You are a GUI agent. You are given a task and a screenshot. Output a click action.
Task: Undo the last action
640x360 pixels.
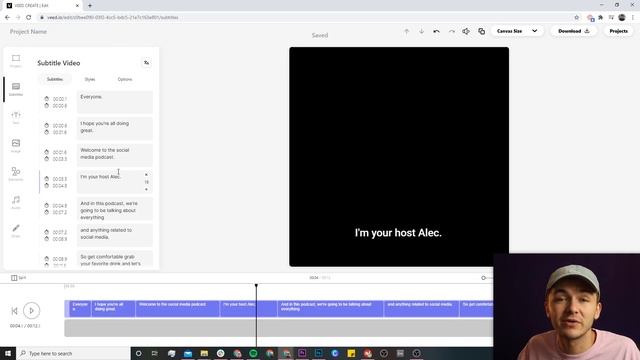click(436, 31)
